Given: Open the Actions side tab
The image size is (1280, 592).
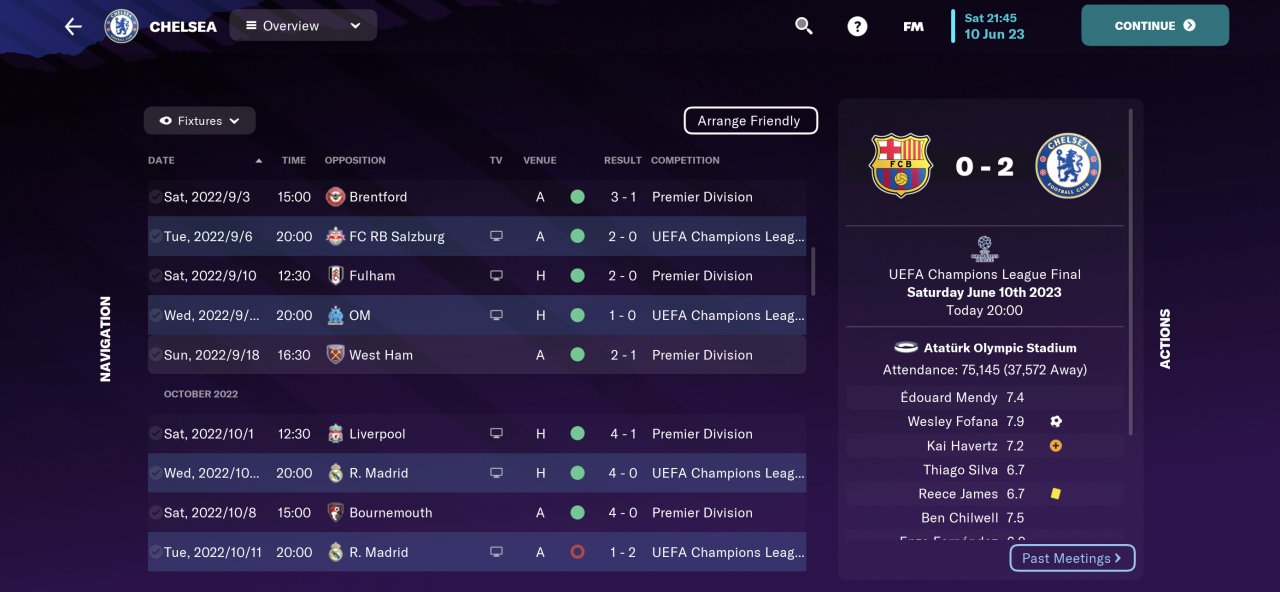Looking at the screenshot, I should tap(1165, 339).
